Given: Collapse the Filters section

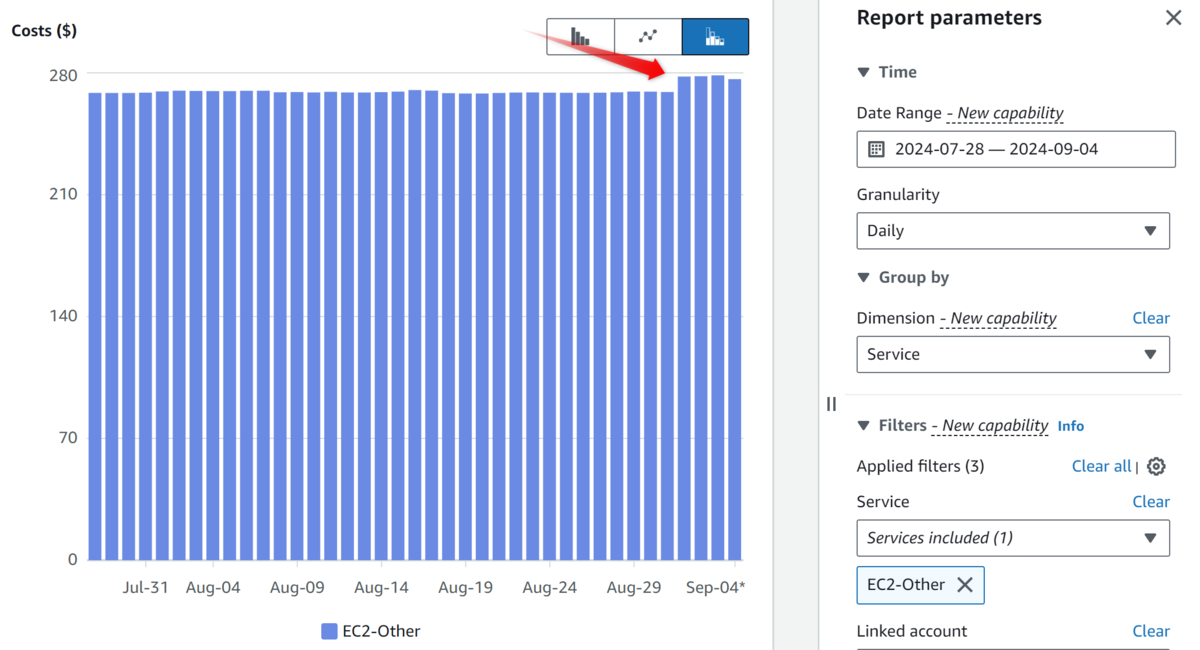Looking at the screenshot, I should click(863, 425).
